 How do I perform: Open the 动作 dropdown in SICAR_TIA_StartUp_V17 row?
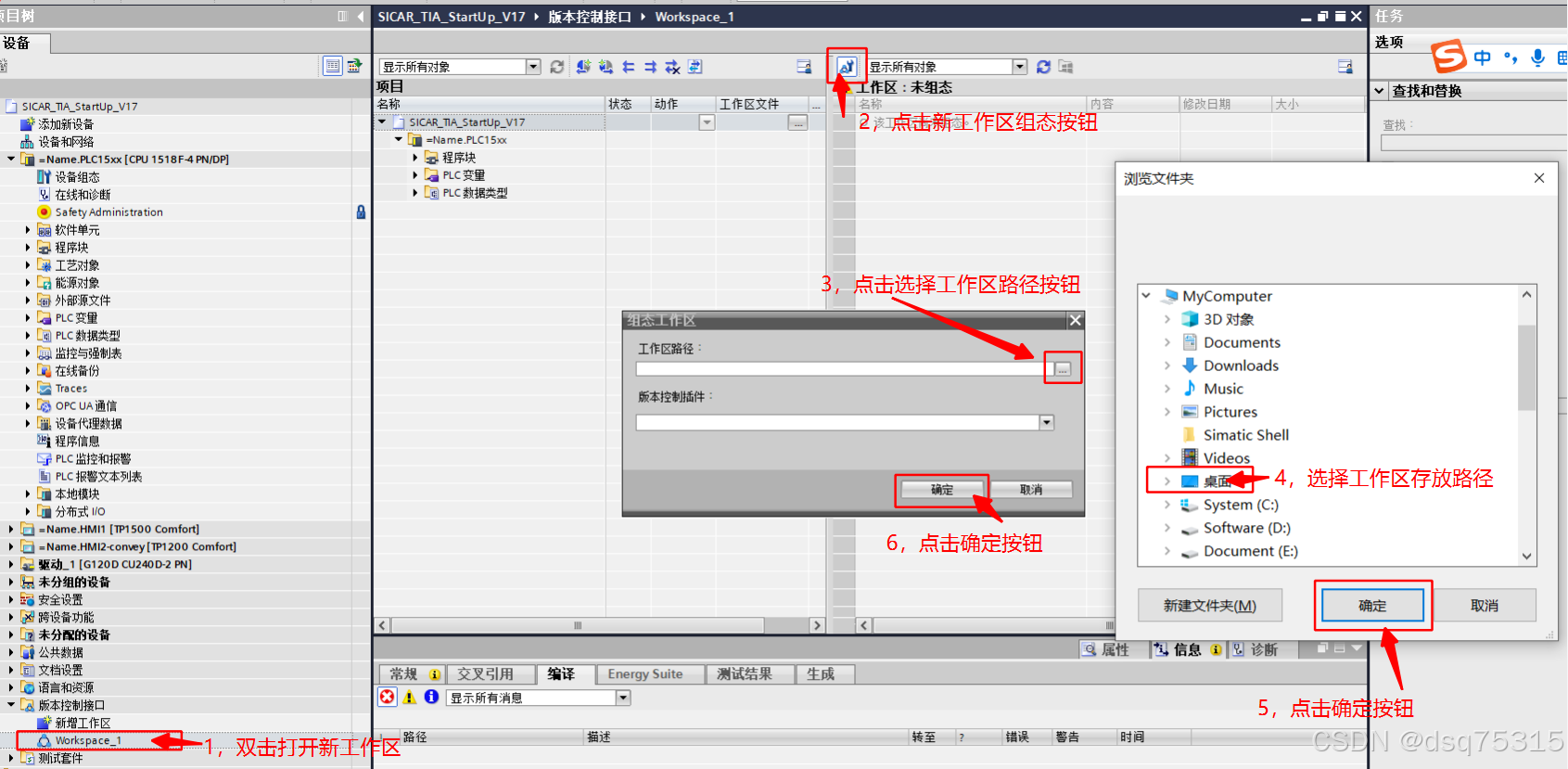point(707,122)
